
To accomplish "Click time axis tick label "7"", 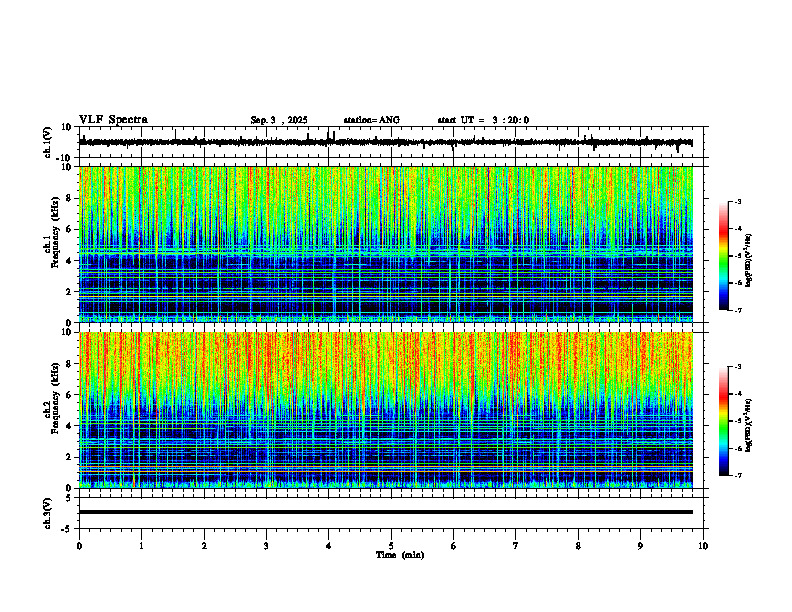I will [x=516, y=546].
